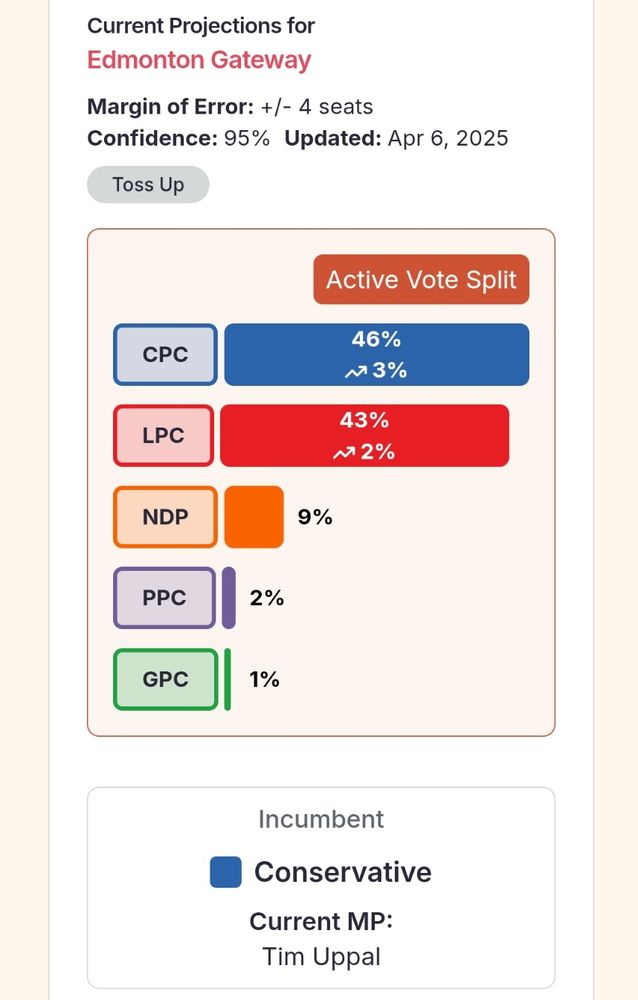Select the LPC party label
This screenshot has height=1000, width=638.
(163, 436)
